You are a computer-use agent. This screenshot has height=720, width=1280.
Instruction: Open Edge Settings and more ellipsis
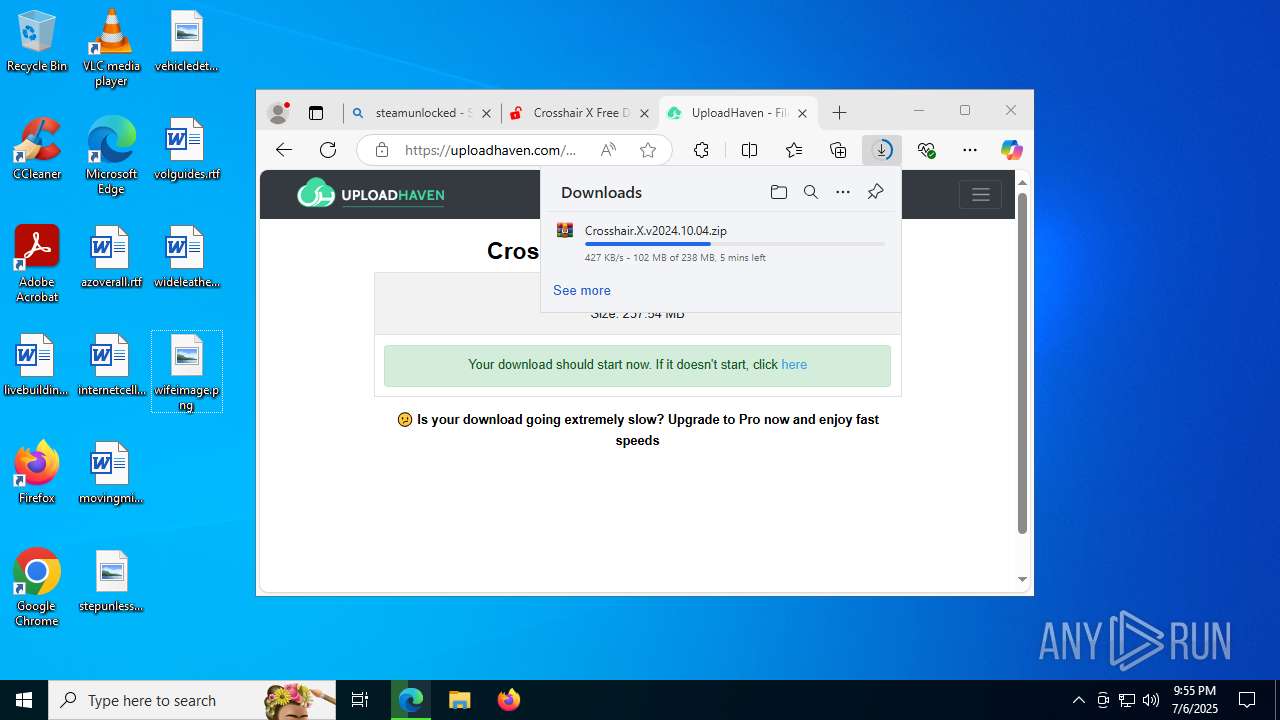970,150
